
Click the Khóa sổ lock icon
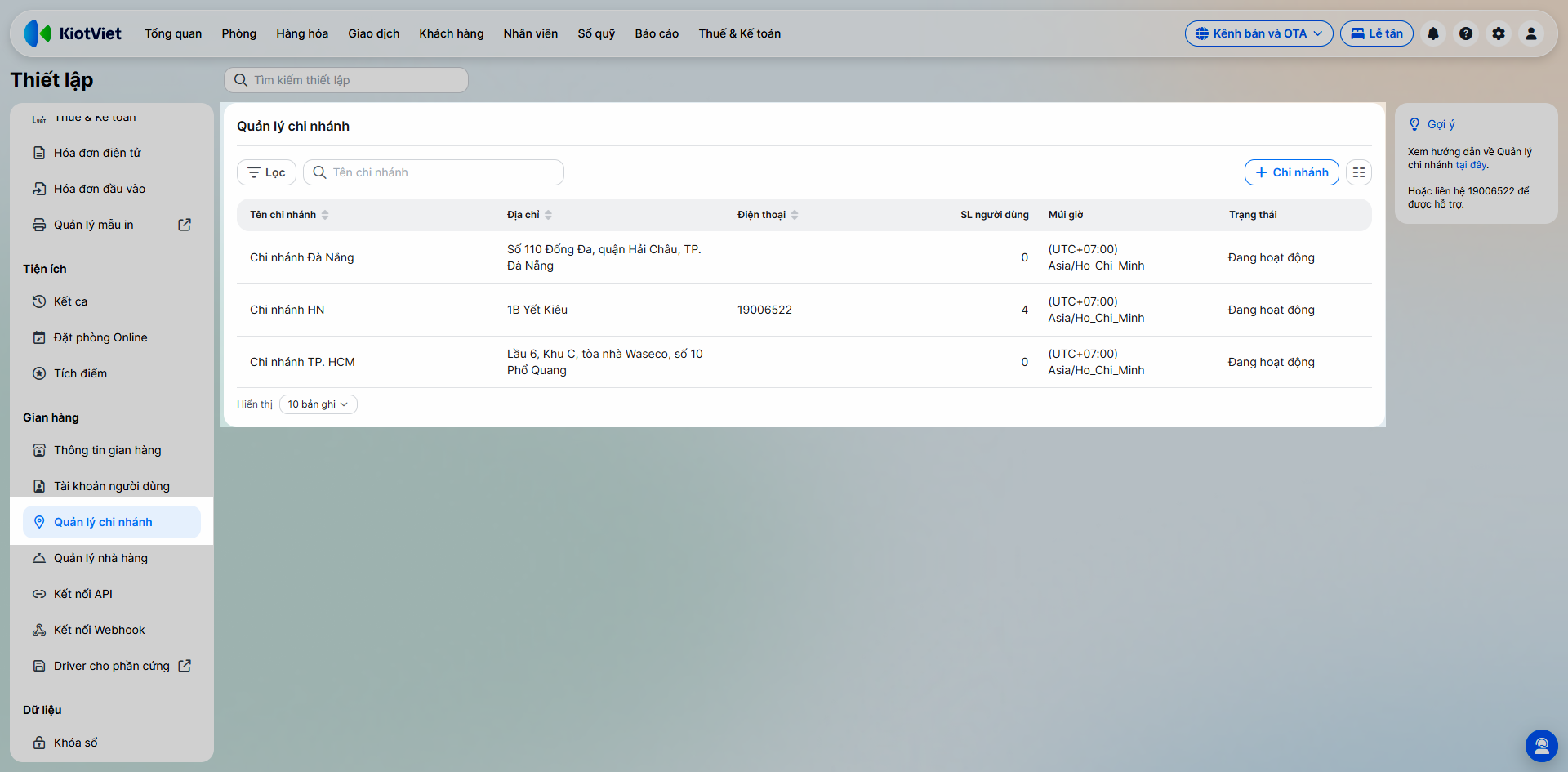[39, 743]
